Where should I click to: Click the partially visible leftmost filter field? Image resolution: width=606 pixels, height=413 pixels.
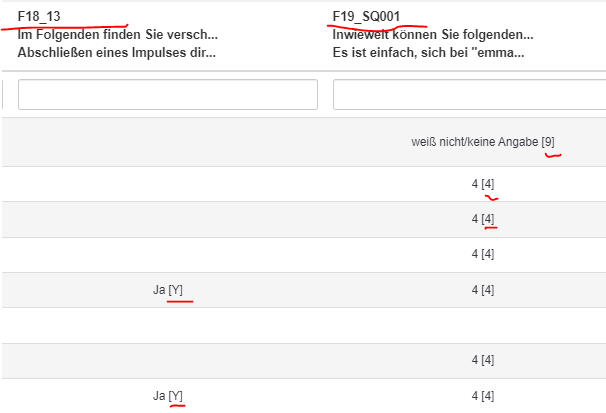[x=2, y=95]
